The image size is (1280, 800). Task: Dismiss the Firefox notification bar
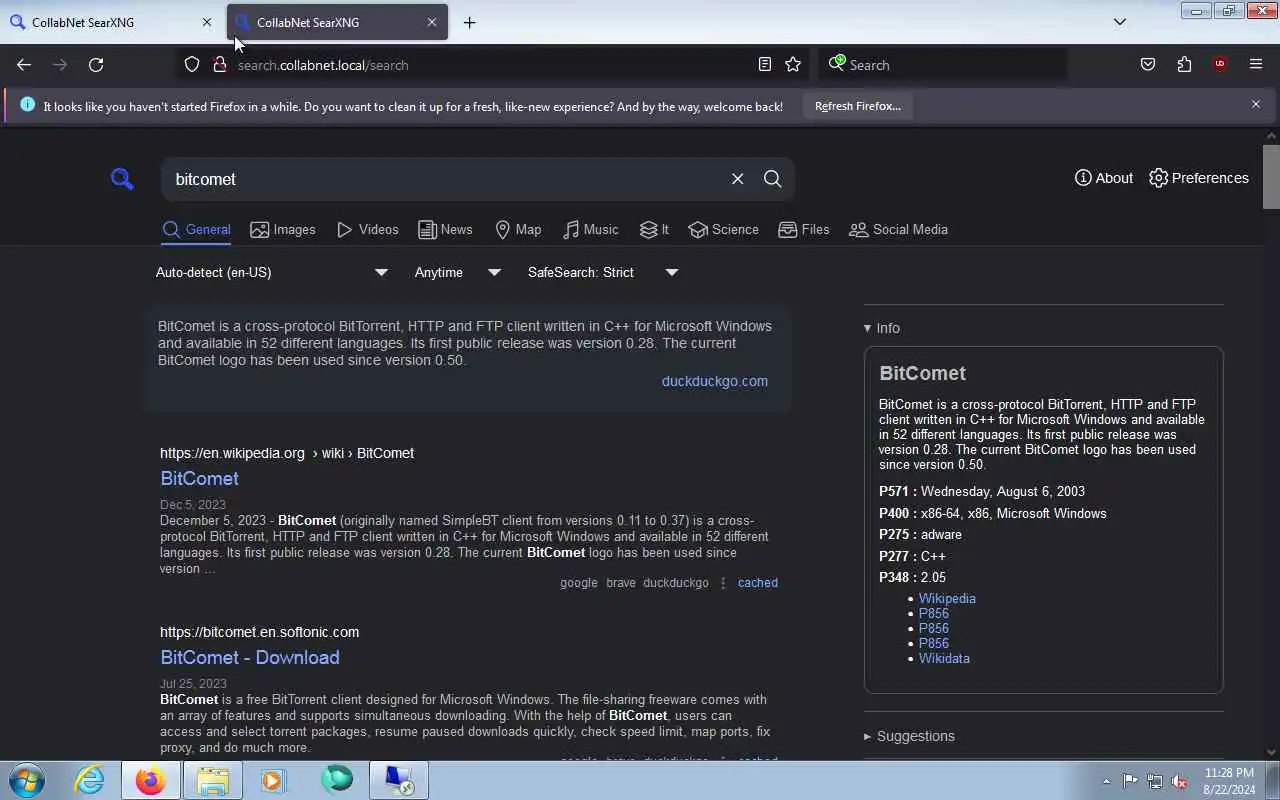[1256, 105]
